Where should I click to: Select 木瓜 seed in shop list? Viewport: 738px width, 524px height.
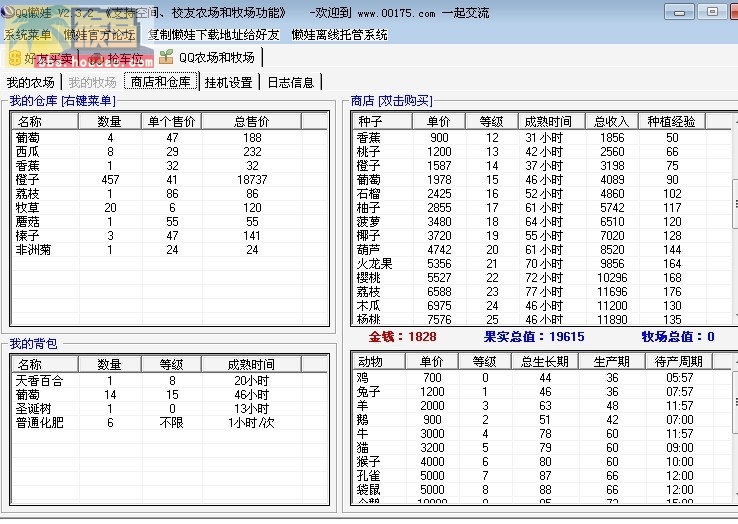click(541, 306)
